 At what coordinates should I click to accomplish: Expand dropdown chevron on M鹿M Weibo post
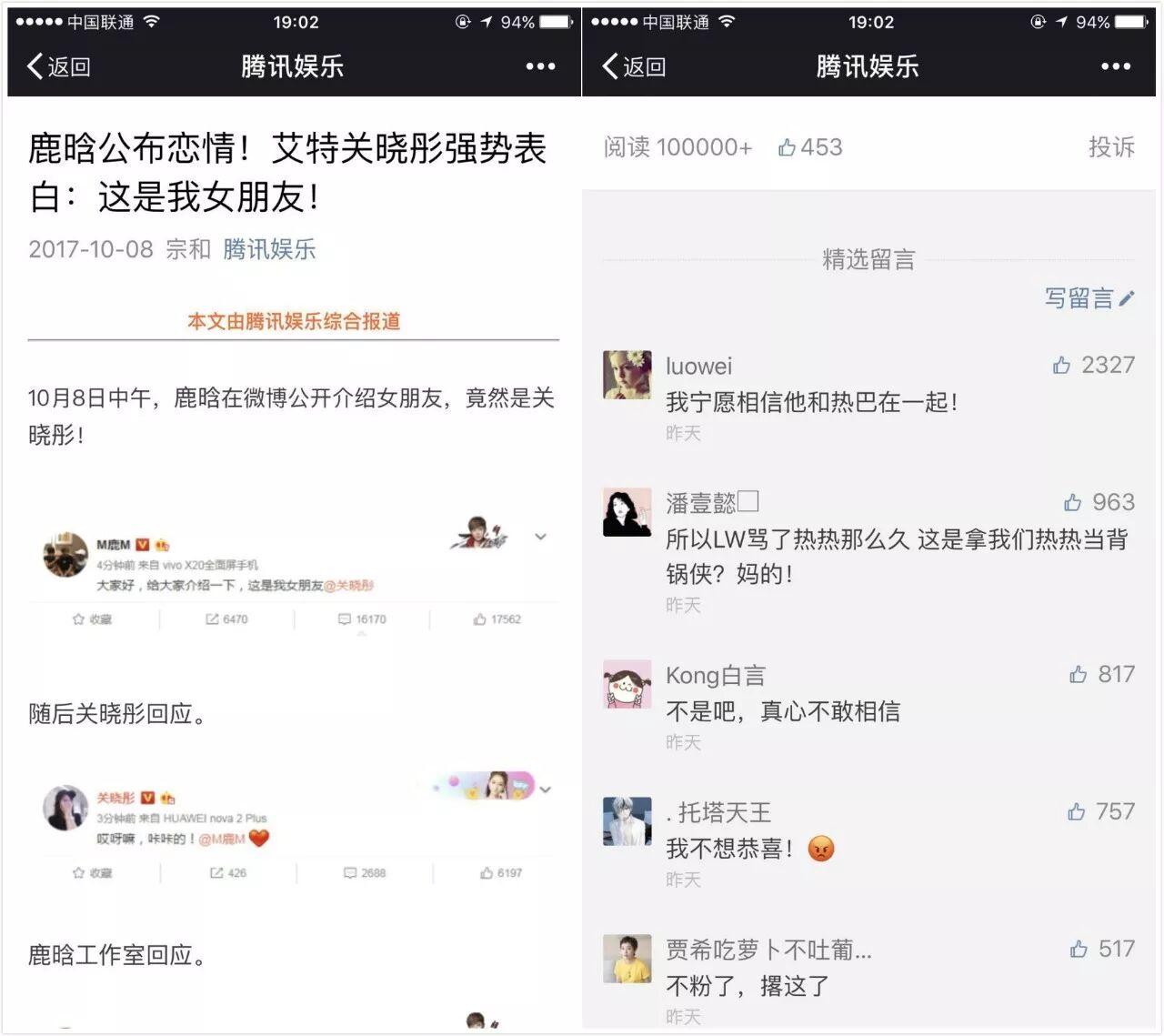point(541,537)
